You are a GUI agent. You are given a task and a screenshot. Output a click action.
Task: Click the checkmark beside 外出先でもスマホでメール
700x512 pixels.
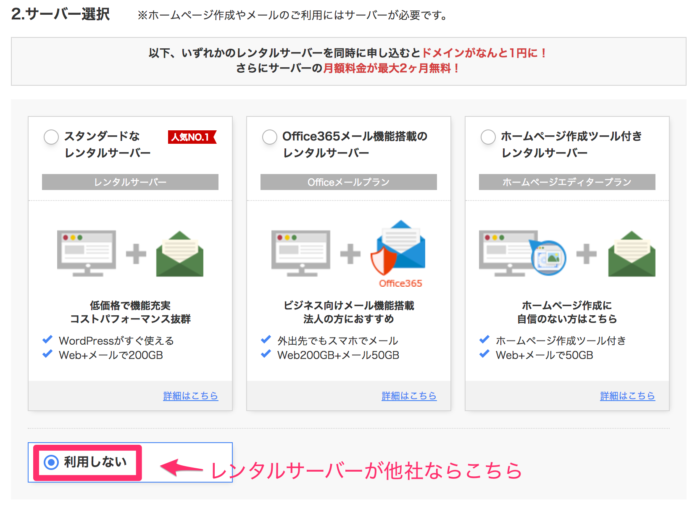(x=266, y=340)
